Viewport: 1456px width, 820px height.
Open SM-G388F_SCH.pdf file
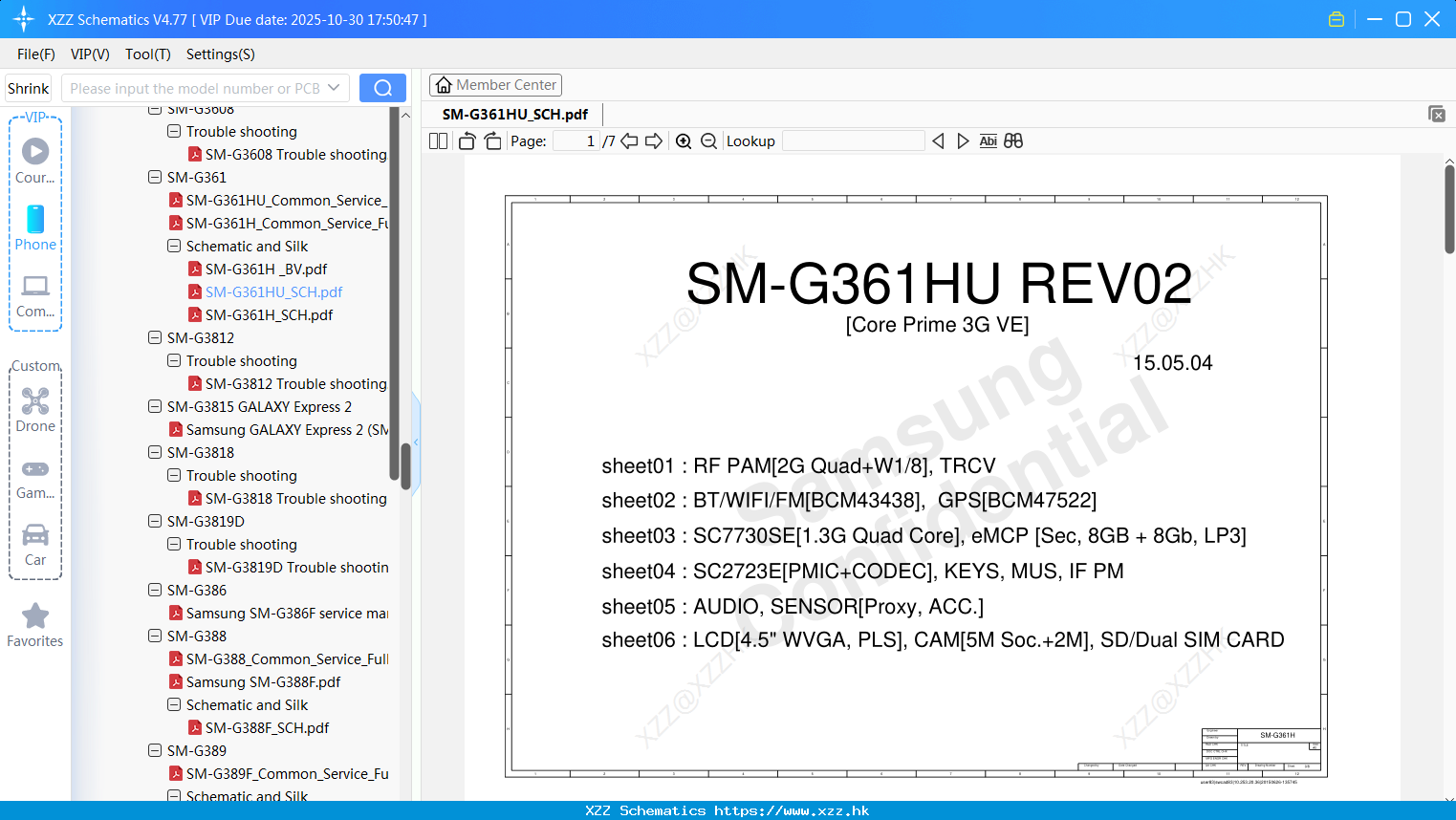coord(258,727)
